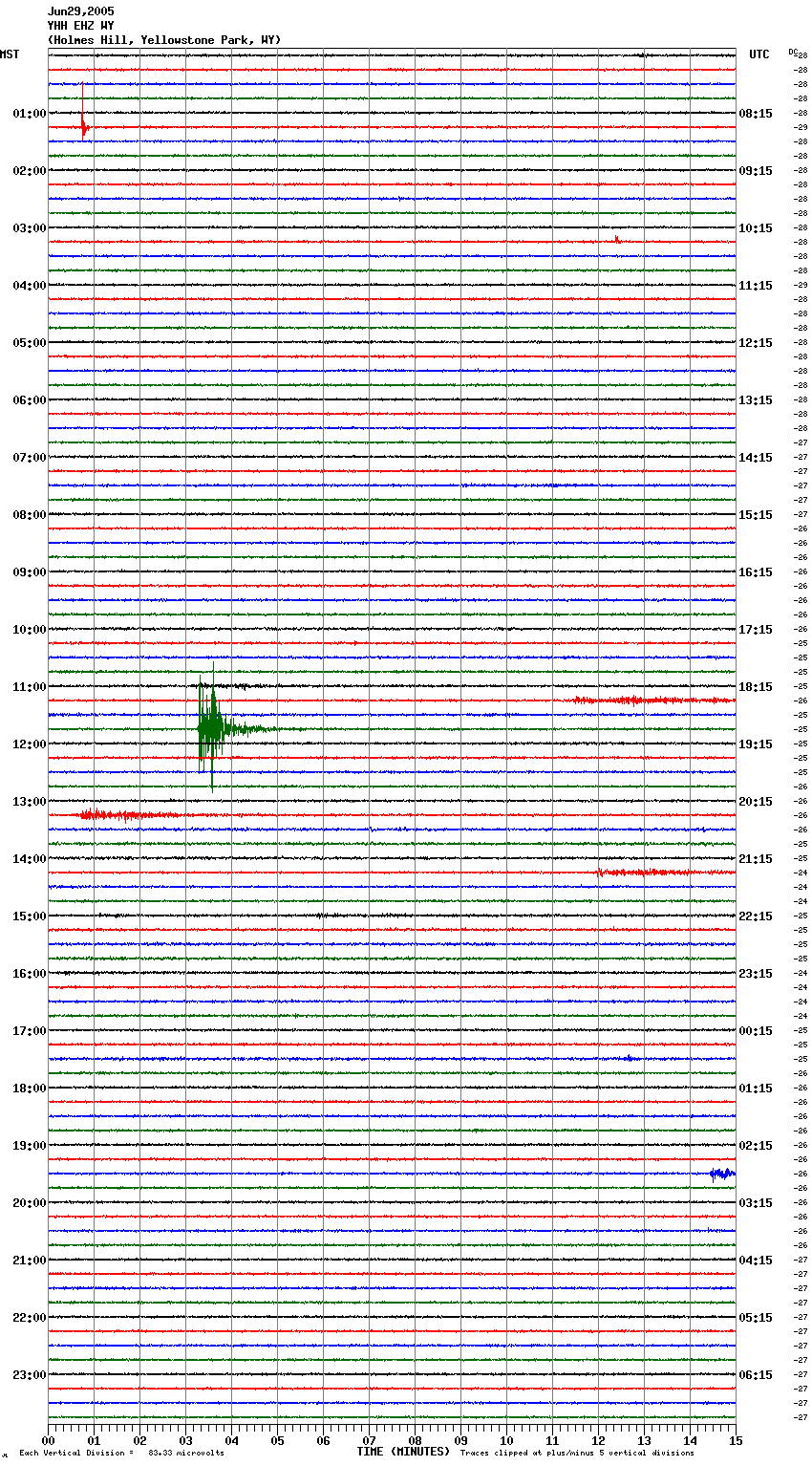Click the 22:00 MST time label
The image size is (812, 1466).
pos(30,1318)
